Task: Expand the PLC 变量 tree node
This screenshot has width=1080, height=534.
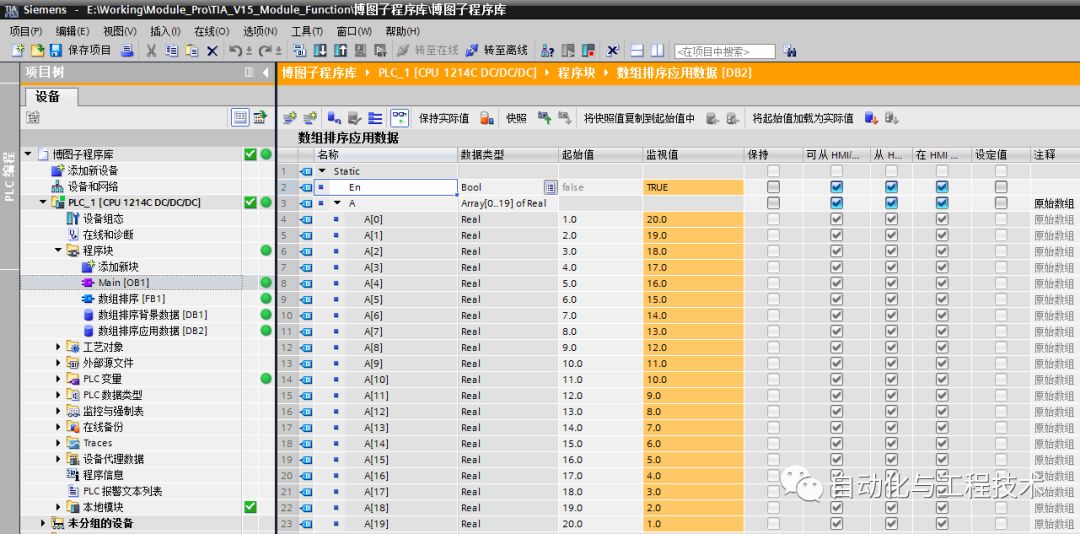Action: coord(59,378)
